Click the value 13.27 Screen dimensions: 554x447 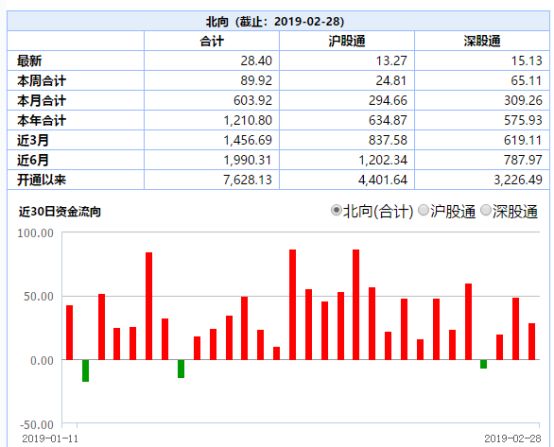(391, 61)
